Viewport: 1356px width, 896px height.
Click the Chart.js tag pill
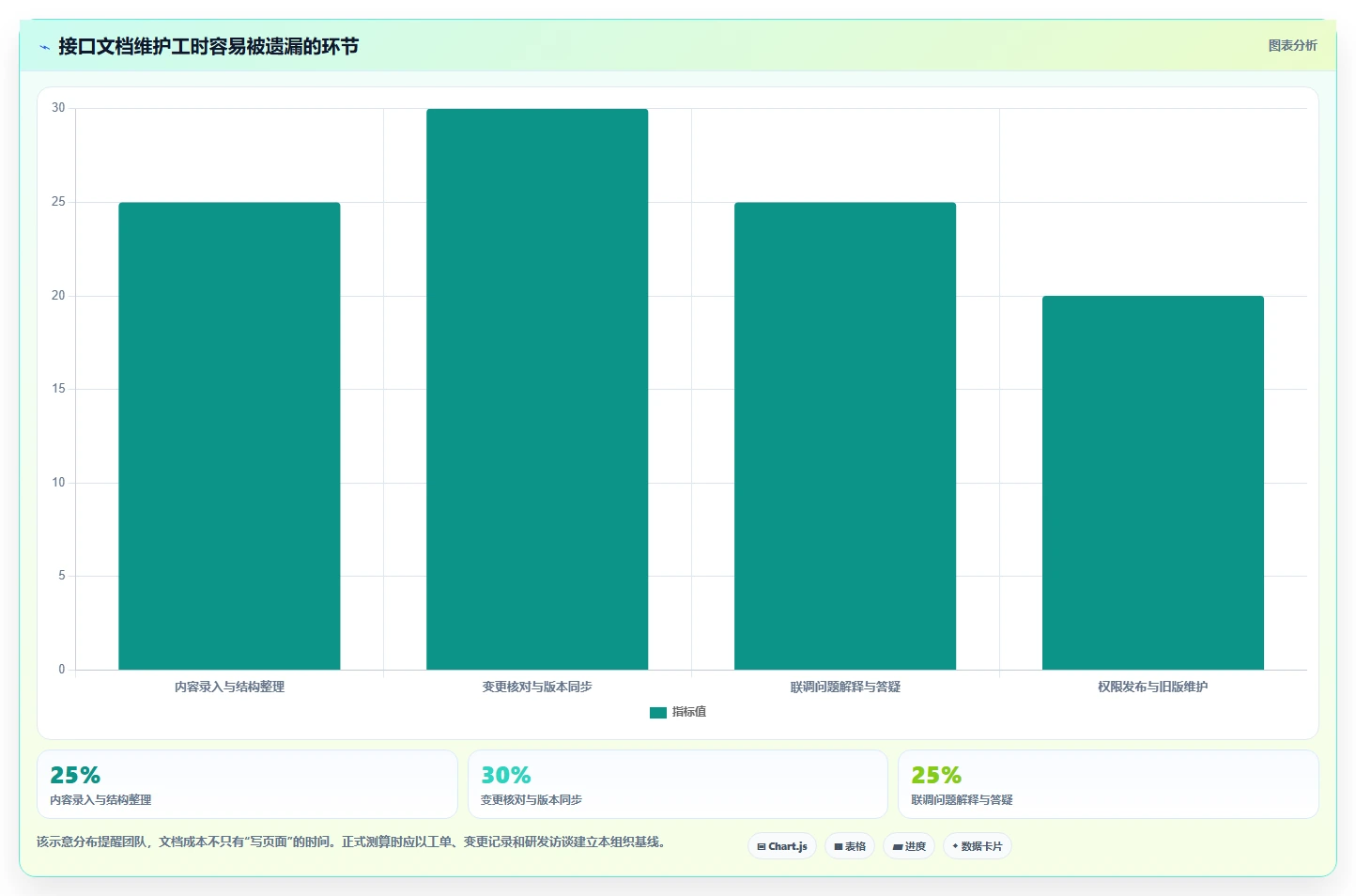(x=782, y=846)
